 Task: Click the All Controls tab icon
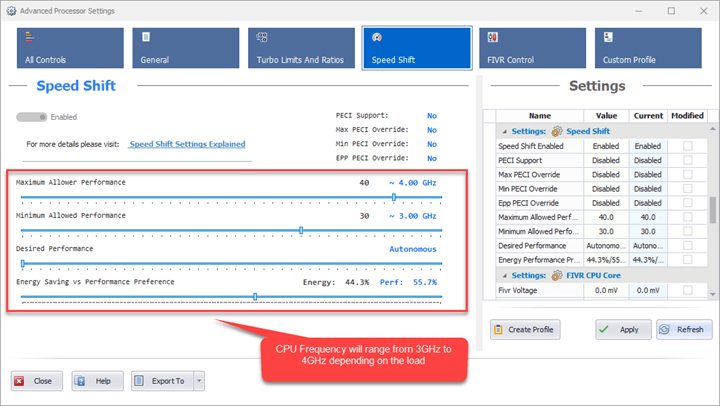tap(30, 37)
